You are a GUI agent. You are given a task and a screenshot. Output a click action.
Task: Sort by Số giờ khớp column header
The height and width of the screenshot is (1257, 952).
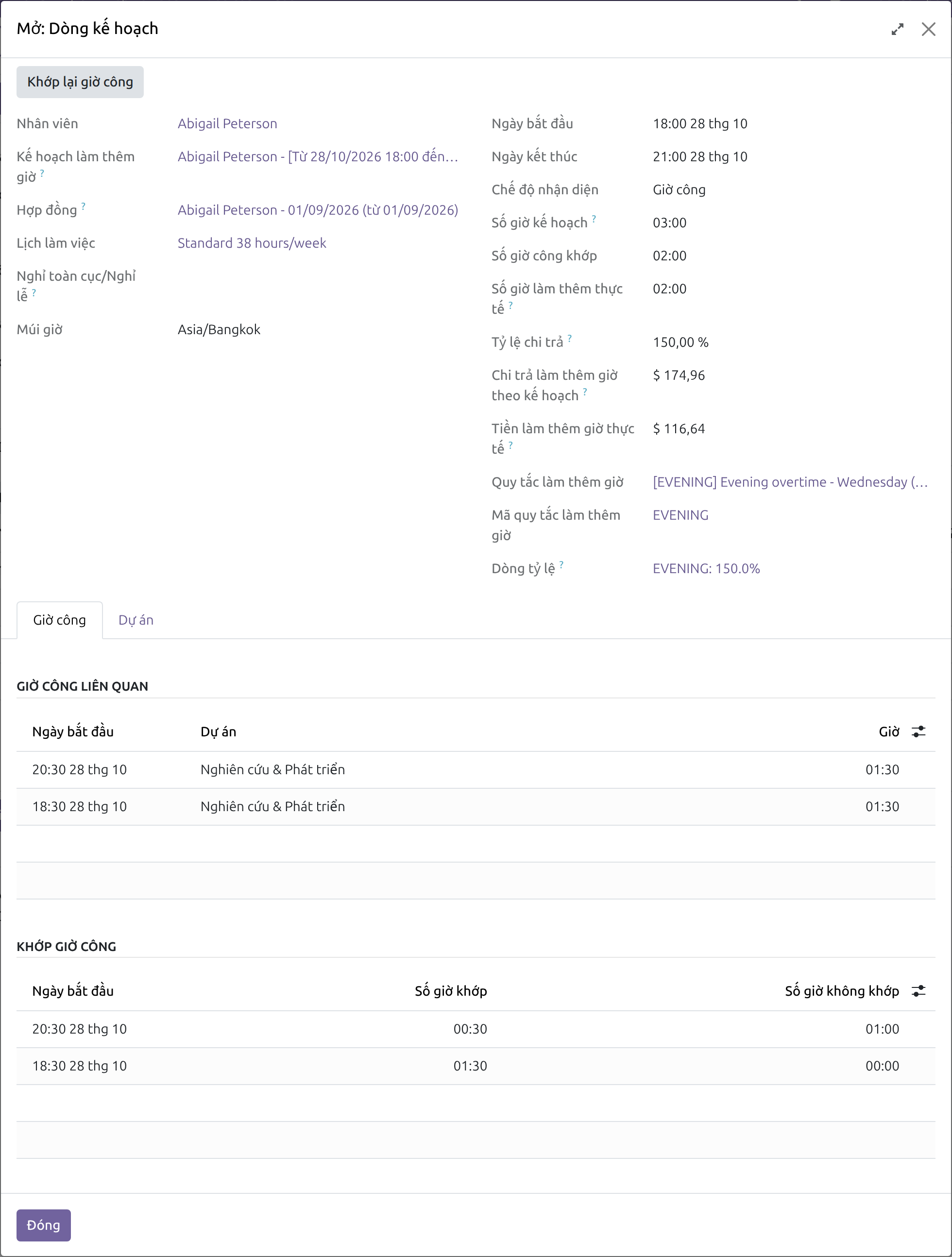pyautogui.click(x=451, y=990)
